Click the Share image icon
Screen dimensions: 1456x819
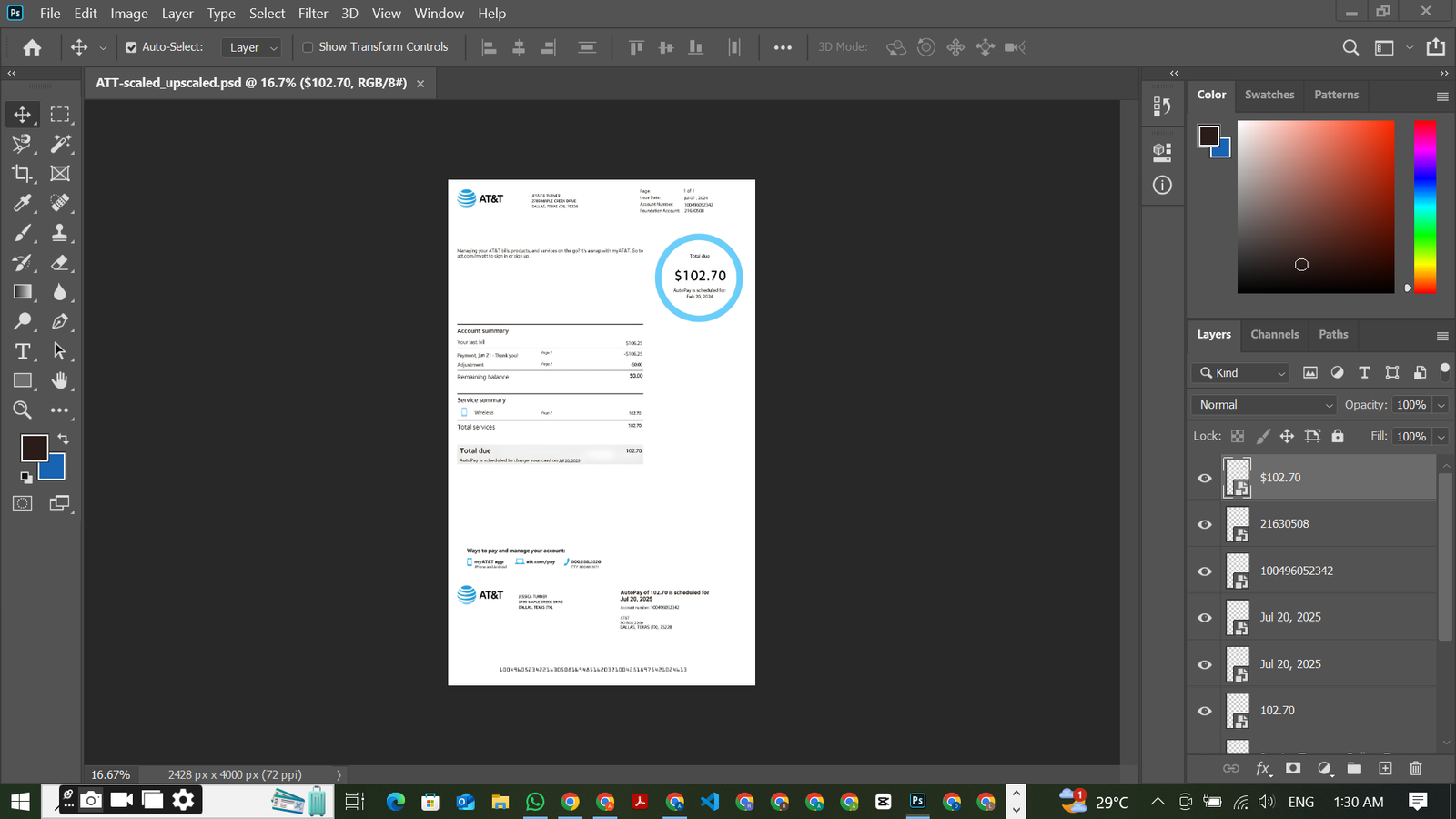point(1436,46)
